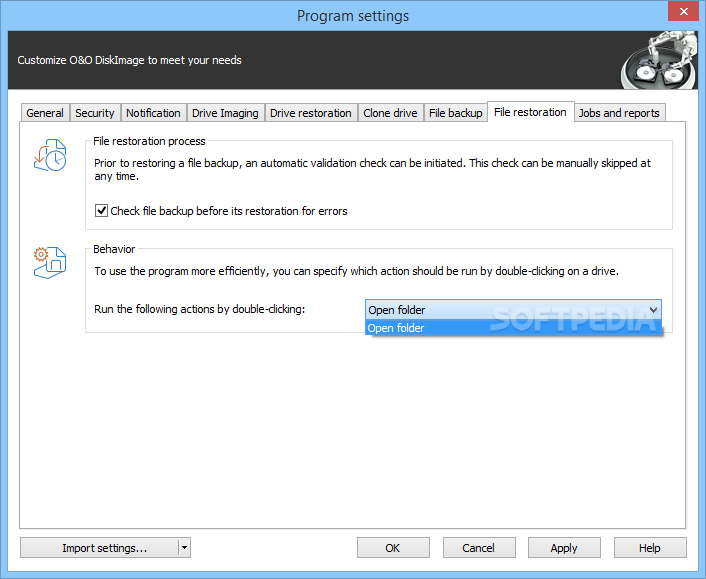Click 'Run the following actions by double-clicking:' label
The height and width of the screenshot is (579, 706).
tap(199, 309)
